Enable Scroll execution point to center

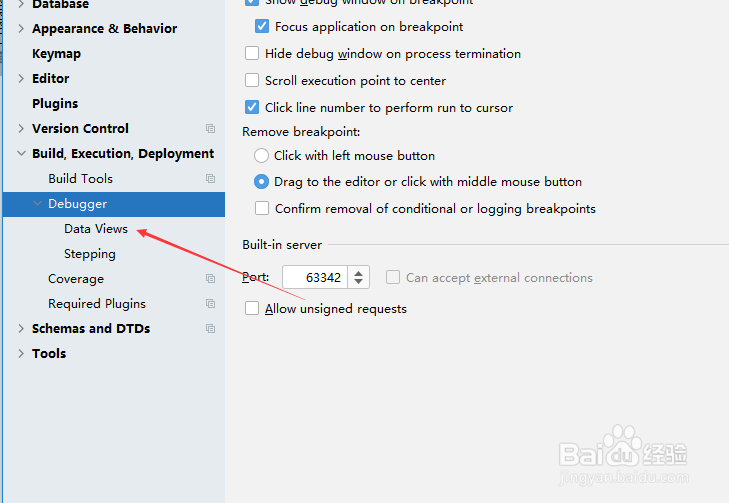coord(252,80)
